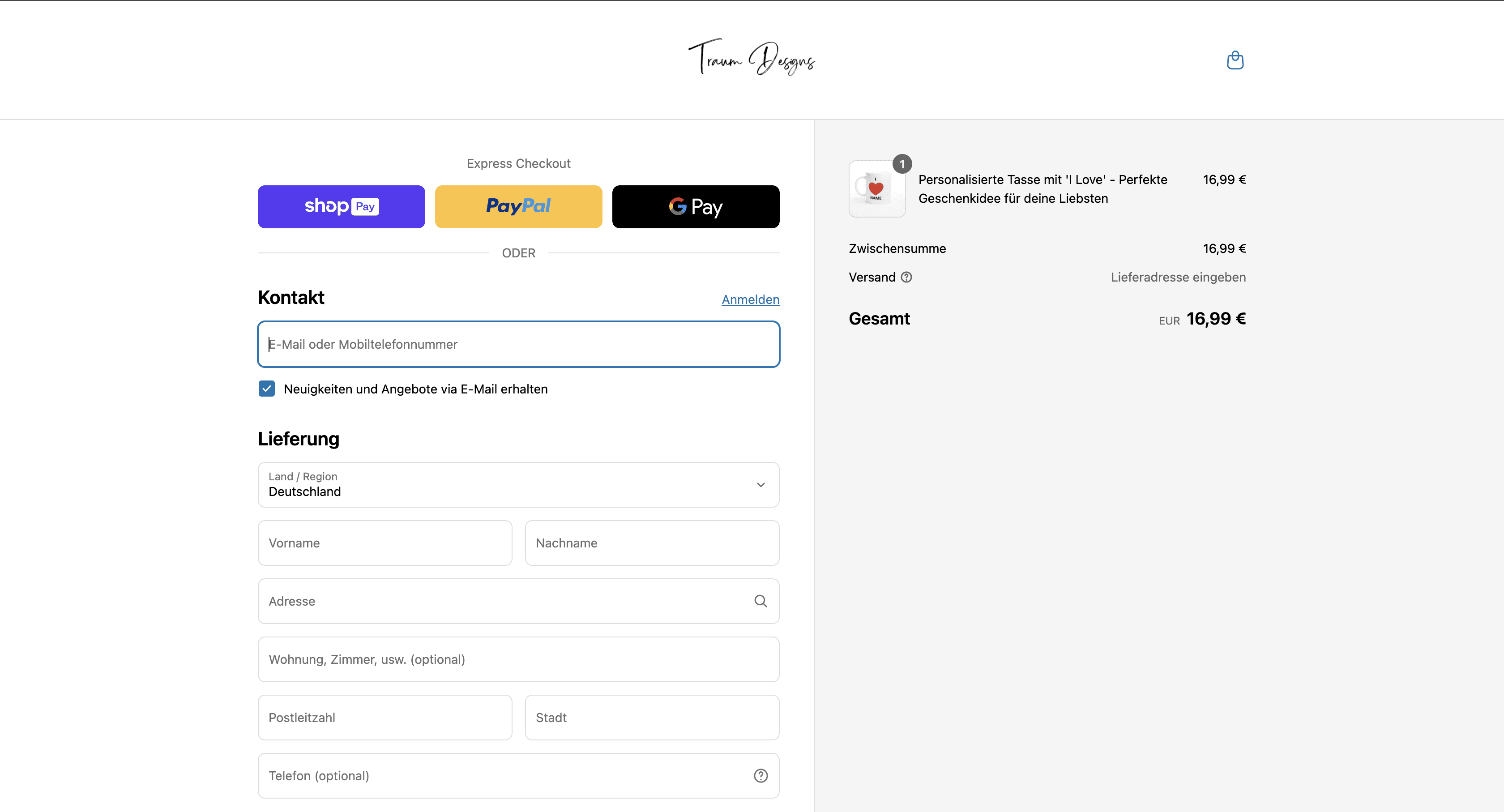Click the product title 'Personalisierte Tasse mit I Love'

tap(1043, 189)
